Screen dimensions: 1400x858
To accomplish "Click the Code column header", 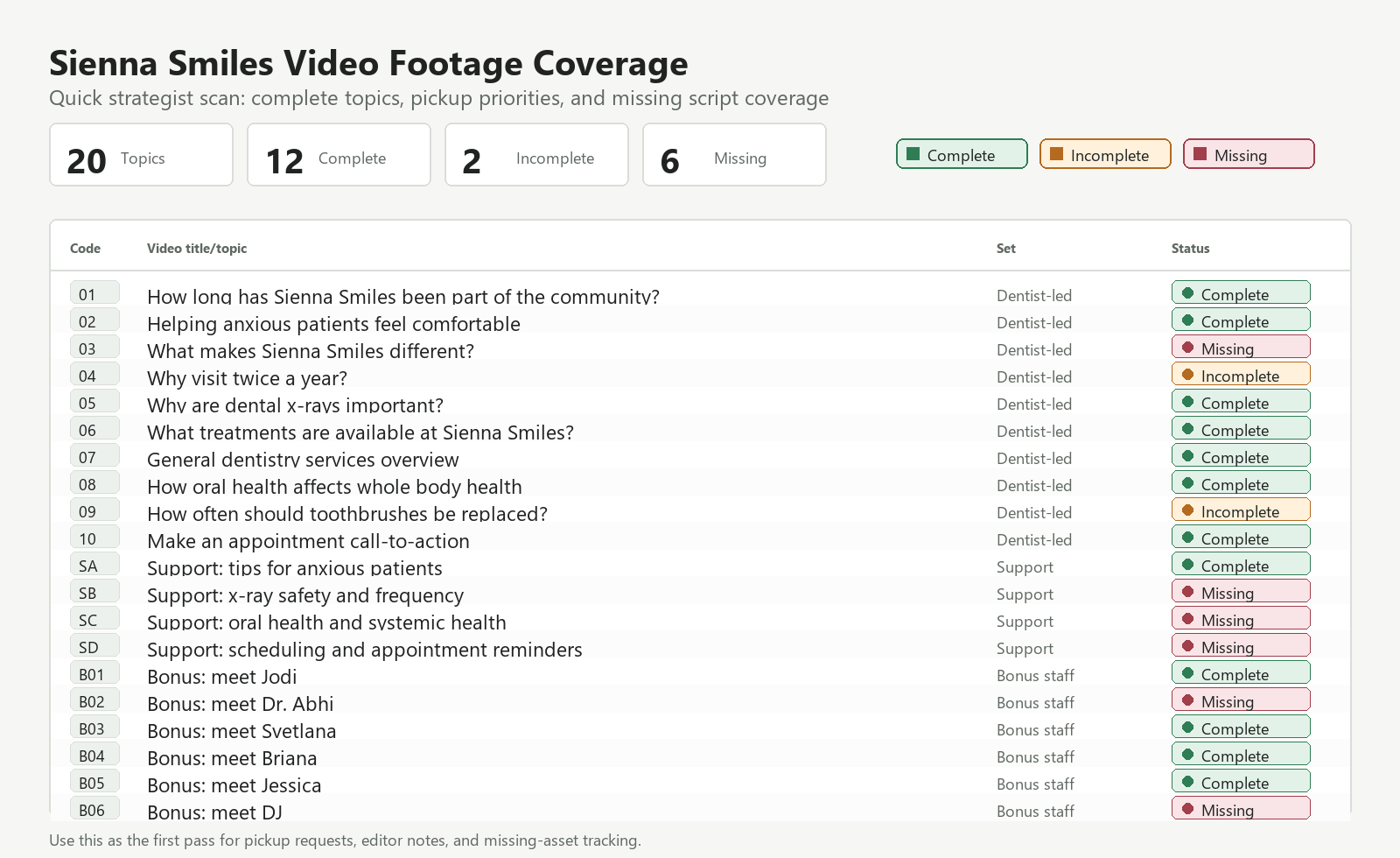I will coord(85,249).
